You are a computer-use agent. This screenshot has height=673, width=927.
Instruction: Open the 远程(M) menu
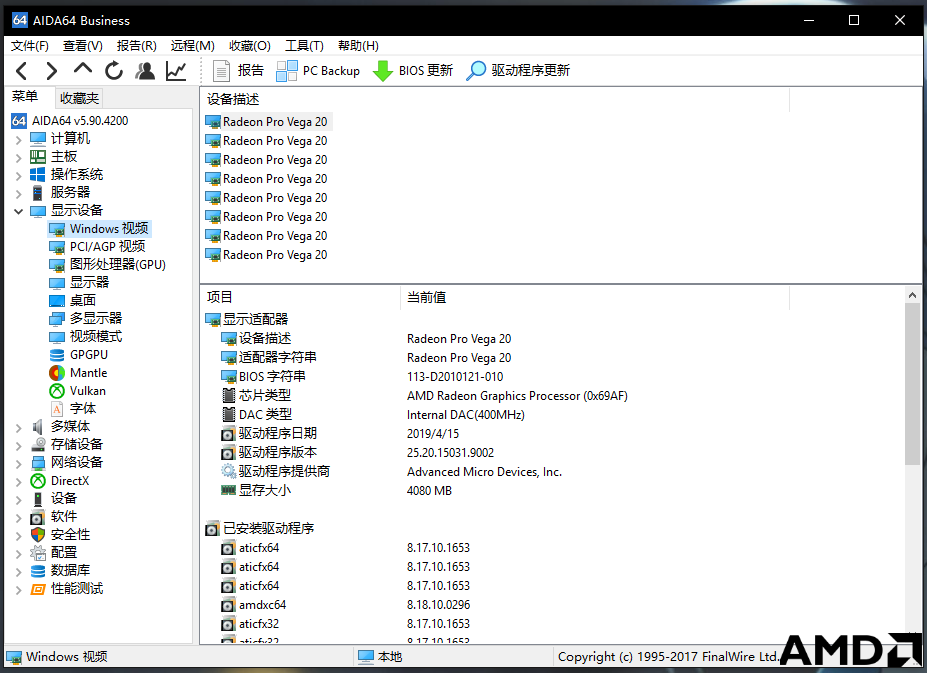pyautogui.click(x=193, y=46)
